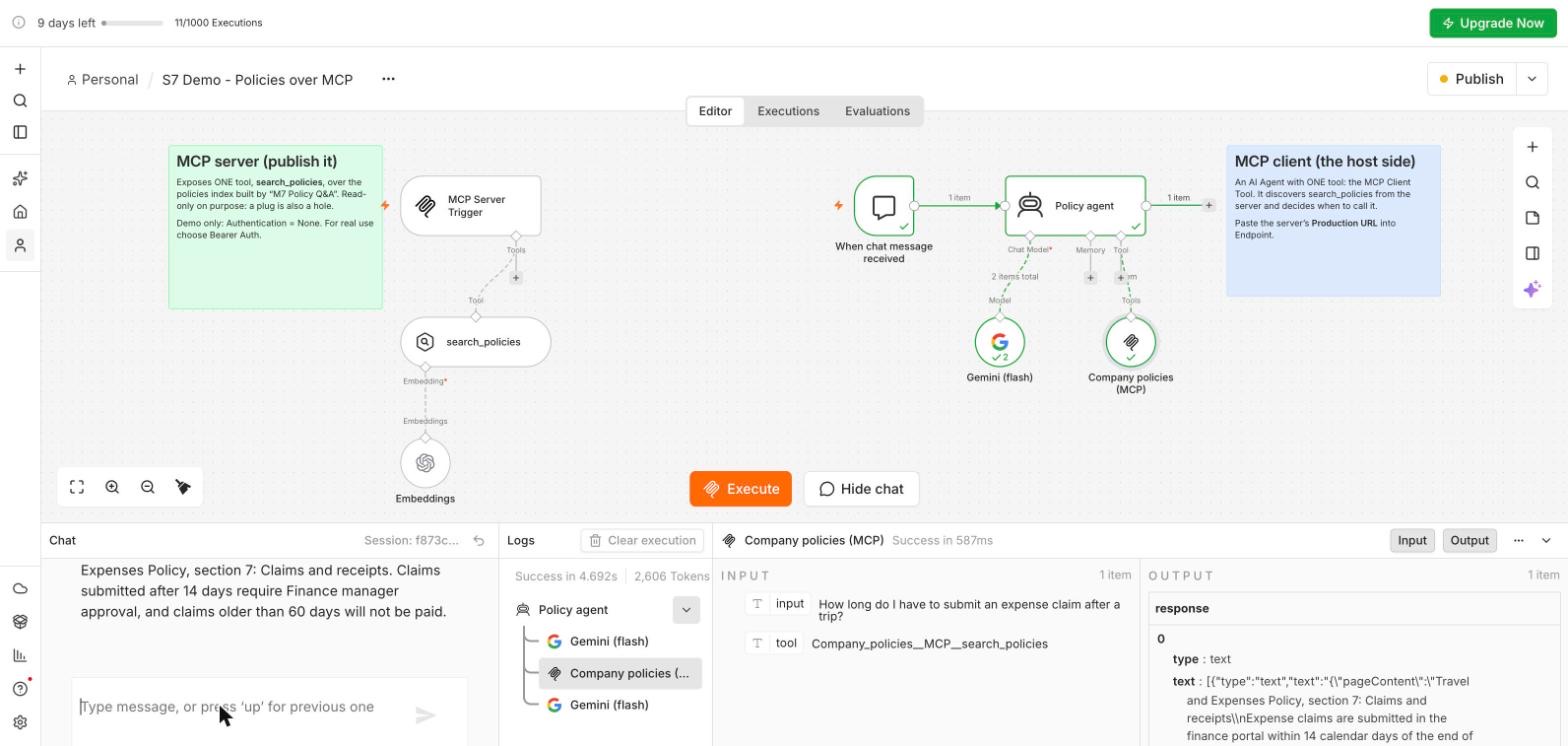1568x746 pixels.
Task: Select the Company policies (MCP) node on canvas
Action: tap(1131, 342)
